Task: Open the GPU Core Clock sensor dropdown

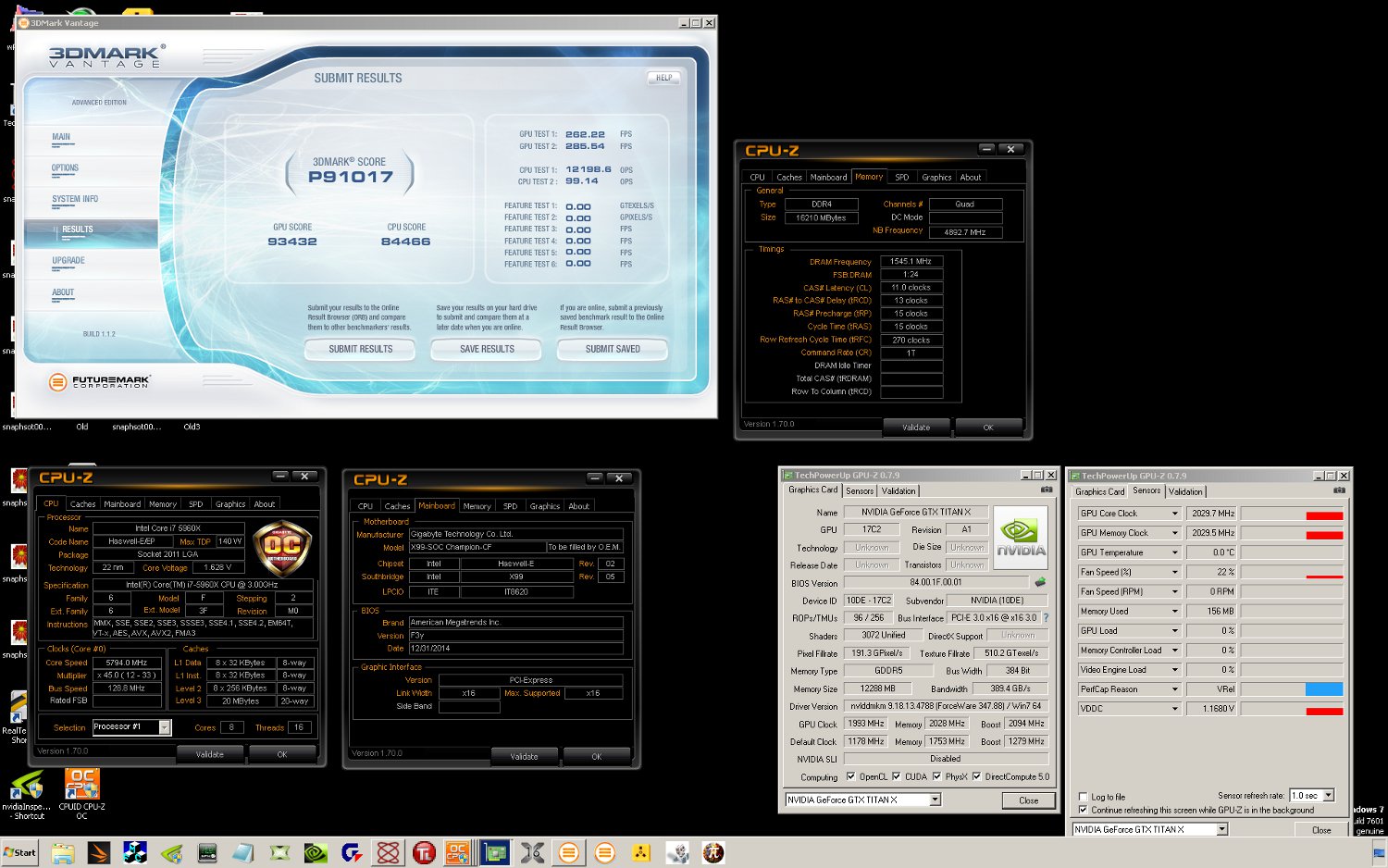Action: pos(1175,514)
